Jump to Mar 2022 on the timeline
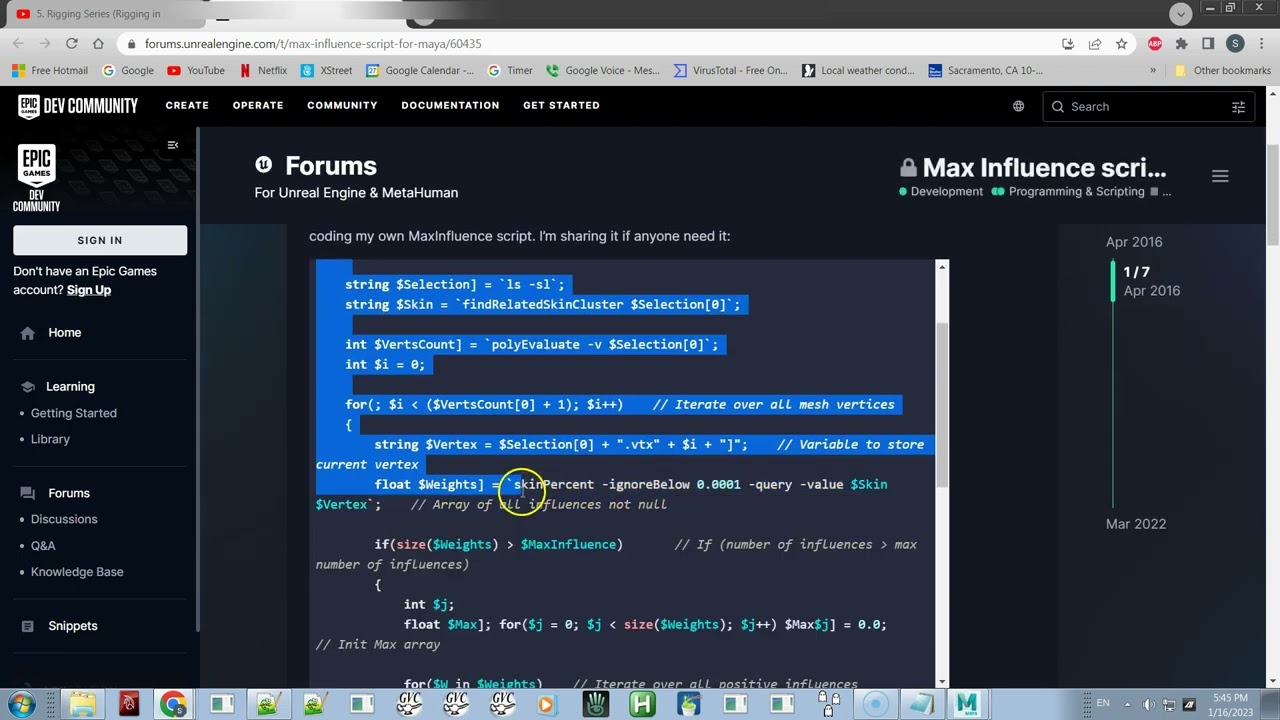 (1136, 524)
